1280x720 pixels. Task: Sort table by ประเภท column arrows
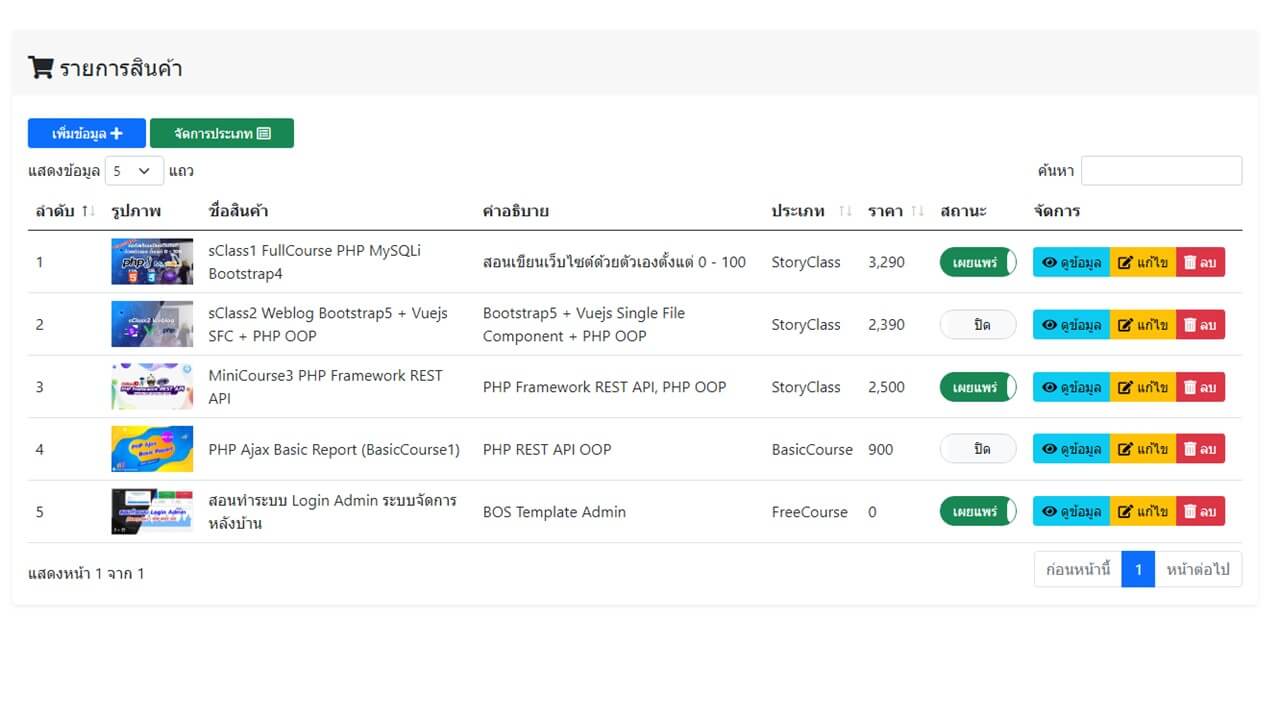tap(846, 211)
